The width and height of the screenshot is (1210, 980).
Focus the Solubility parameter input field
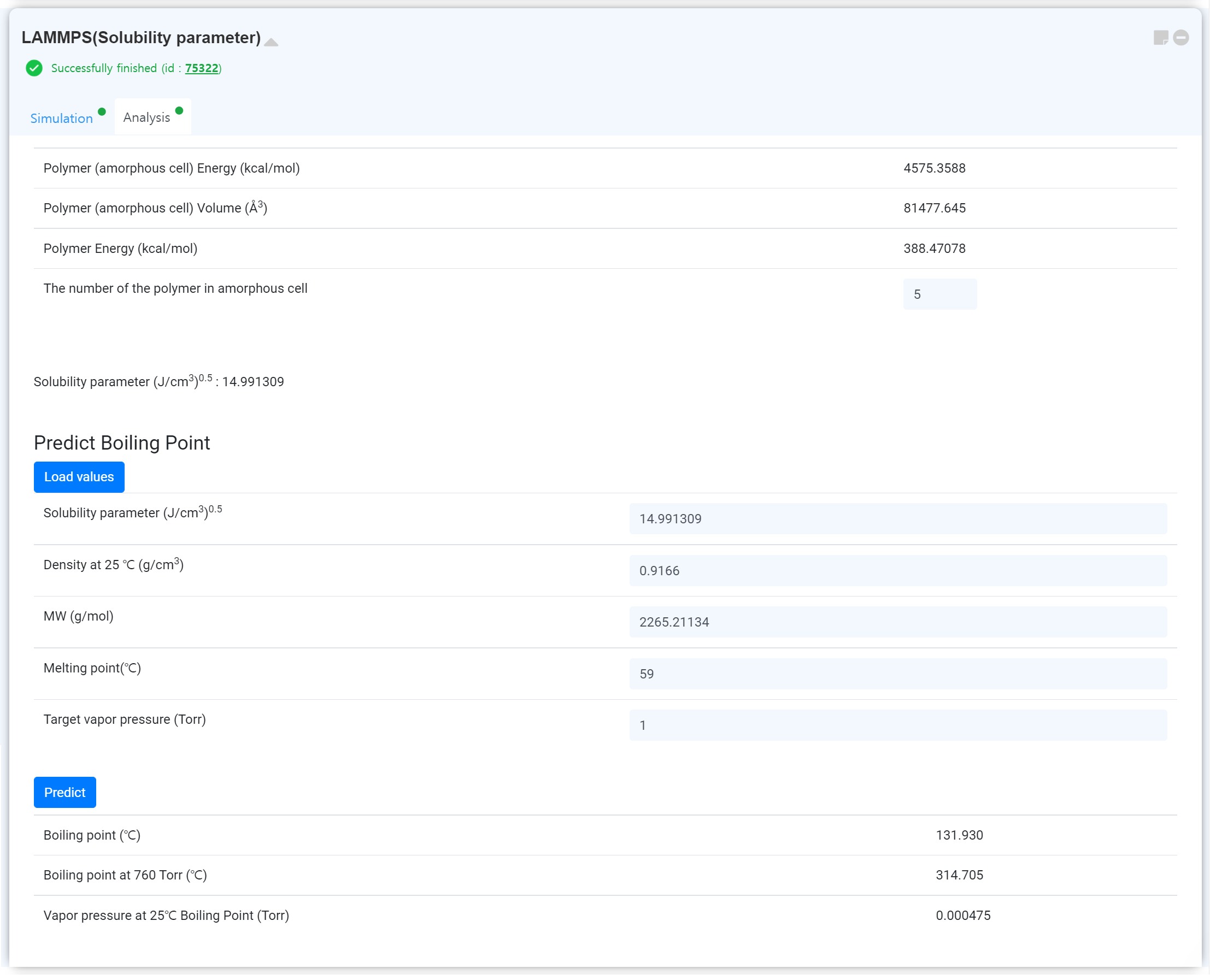point(898,519)
